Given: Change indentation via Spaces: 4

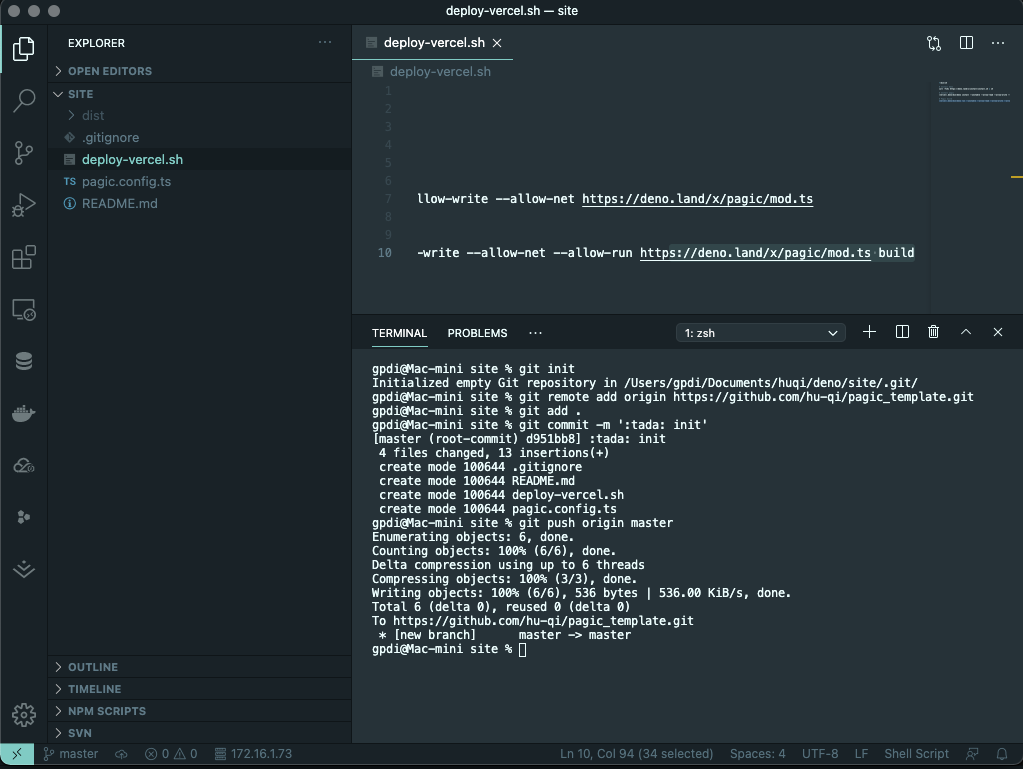Looking at the screenshot, I should tap(757, 753).
